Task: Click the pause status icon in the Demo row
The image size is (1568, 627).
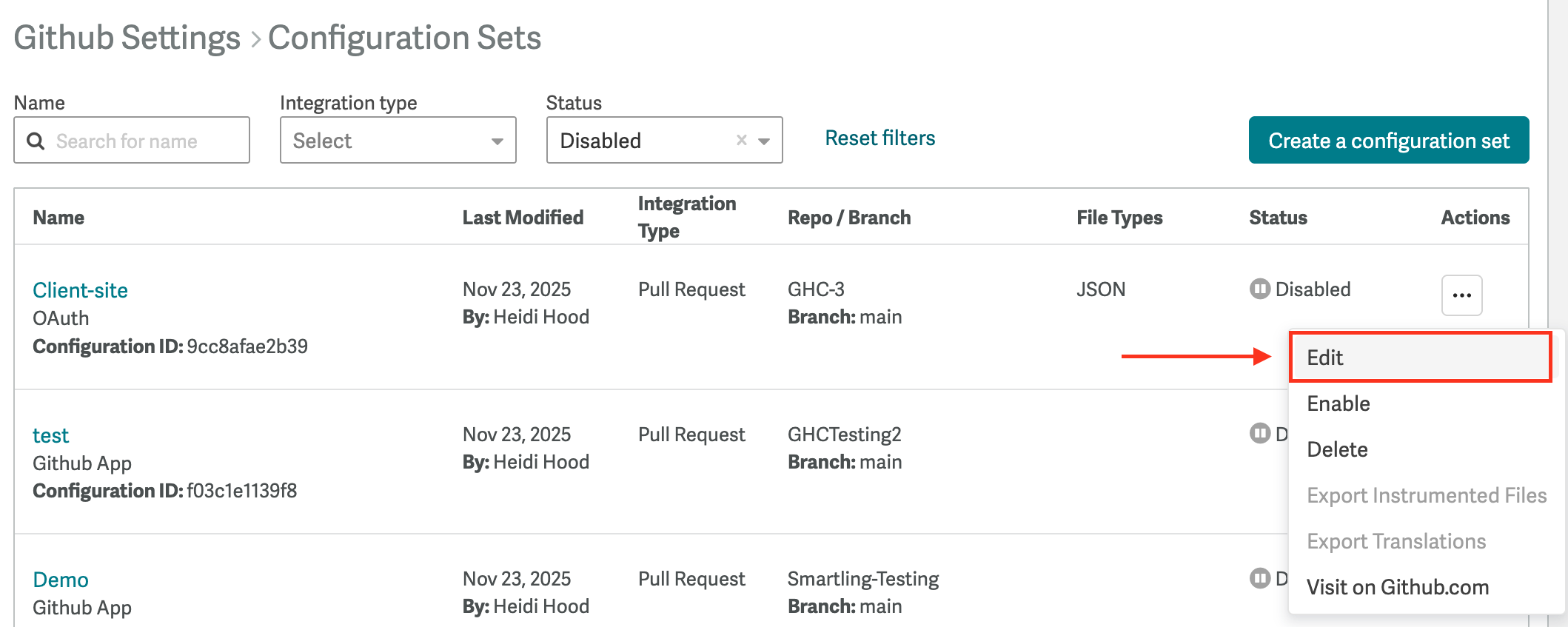Action: point(1259,578)
